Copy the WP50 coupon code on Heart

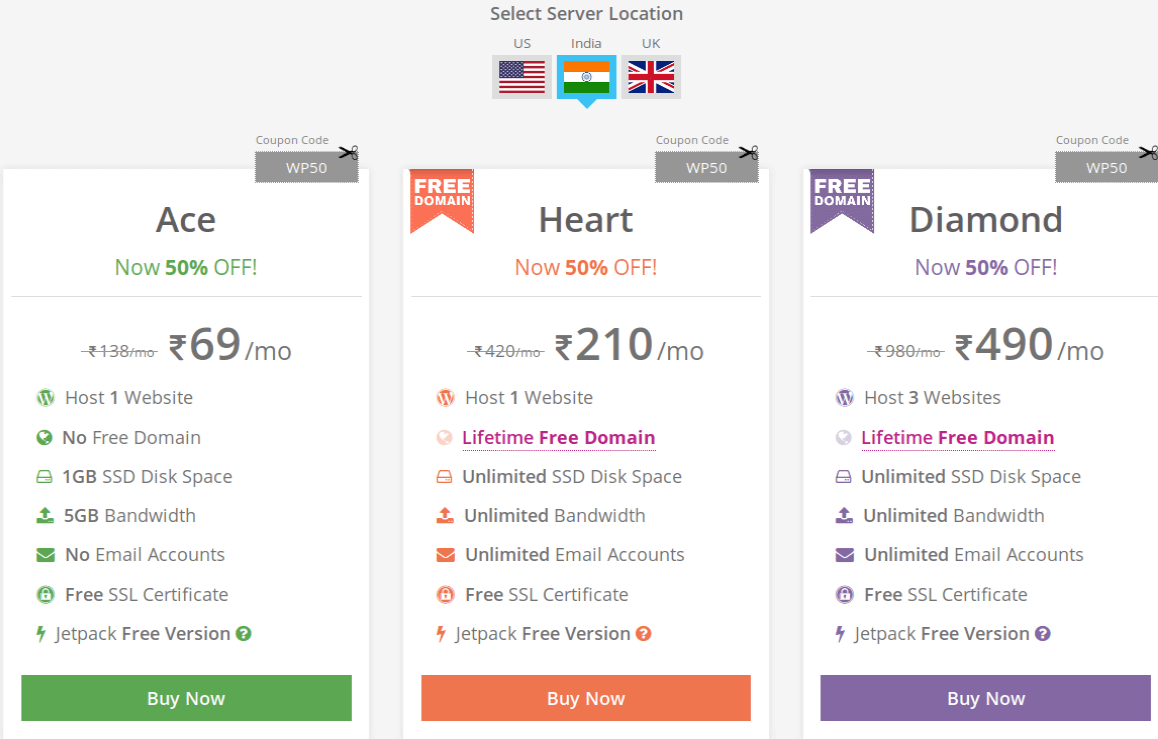707,168
